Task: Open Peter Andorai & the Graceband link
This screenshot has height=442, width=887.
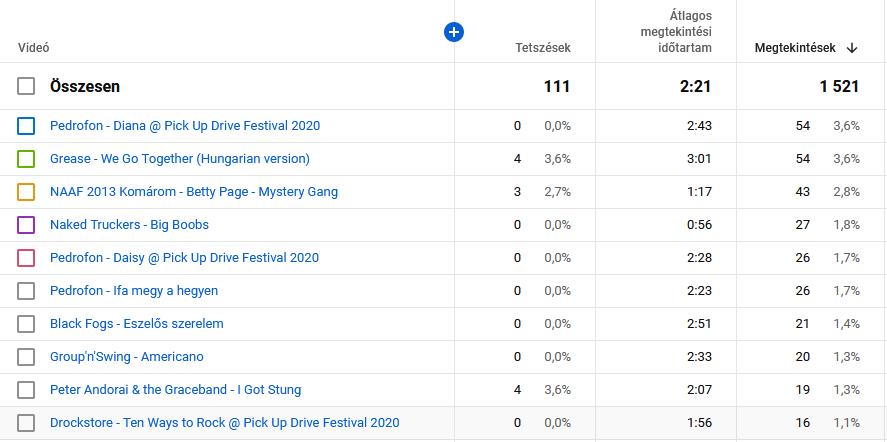Action: coord(175,390)
